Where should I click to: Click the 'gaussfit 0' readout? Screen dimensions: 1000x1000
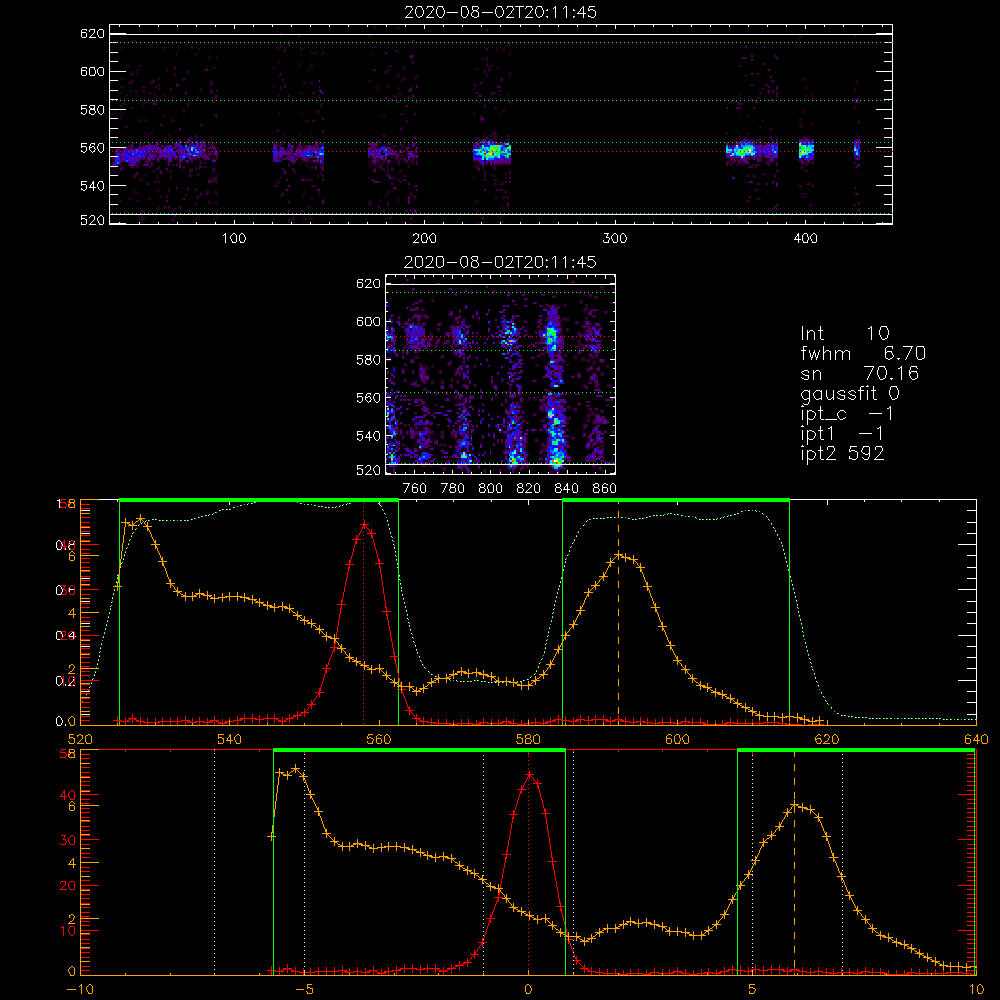[x=850, y=393]
